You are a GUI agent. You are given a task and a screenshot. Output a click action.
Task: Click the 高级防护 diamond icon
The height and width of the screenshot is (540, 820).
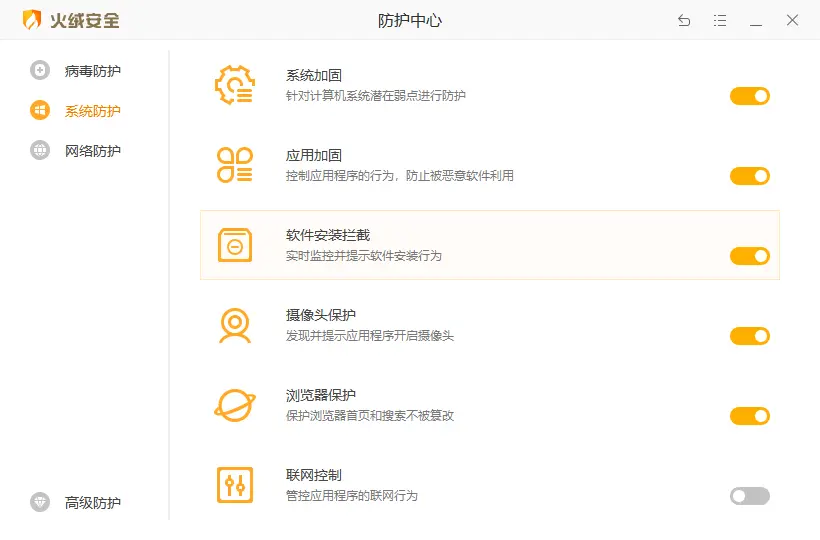tap(40, 502)
